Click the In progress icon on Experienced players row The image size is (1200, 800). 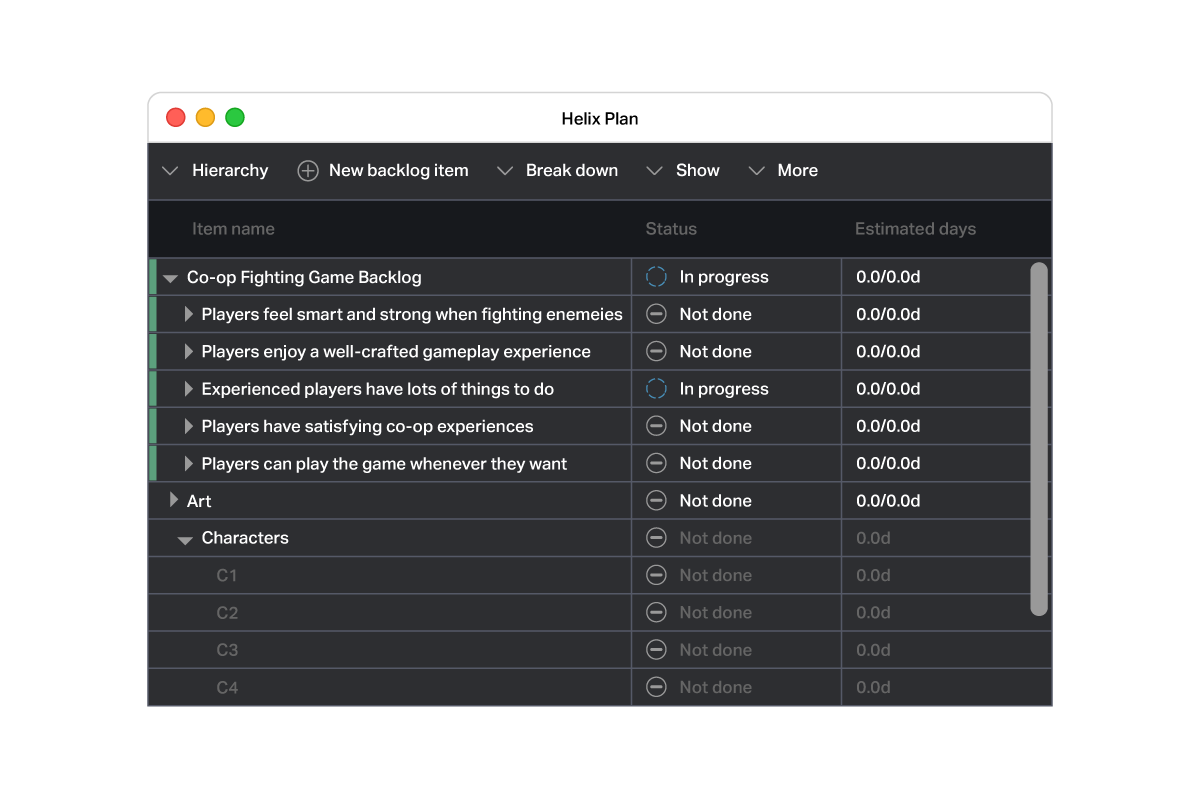point(656,388)
